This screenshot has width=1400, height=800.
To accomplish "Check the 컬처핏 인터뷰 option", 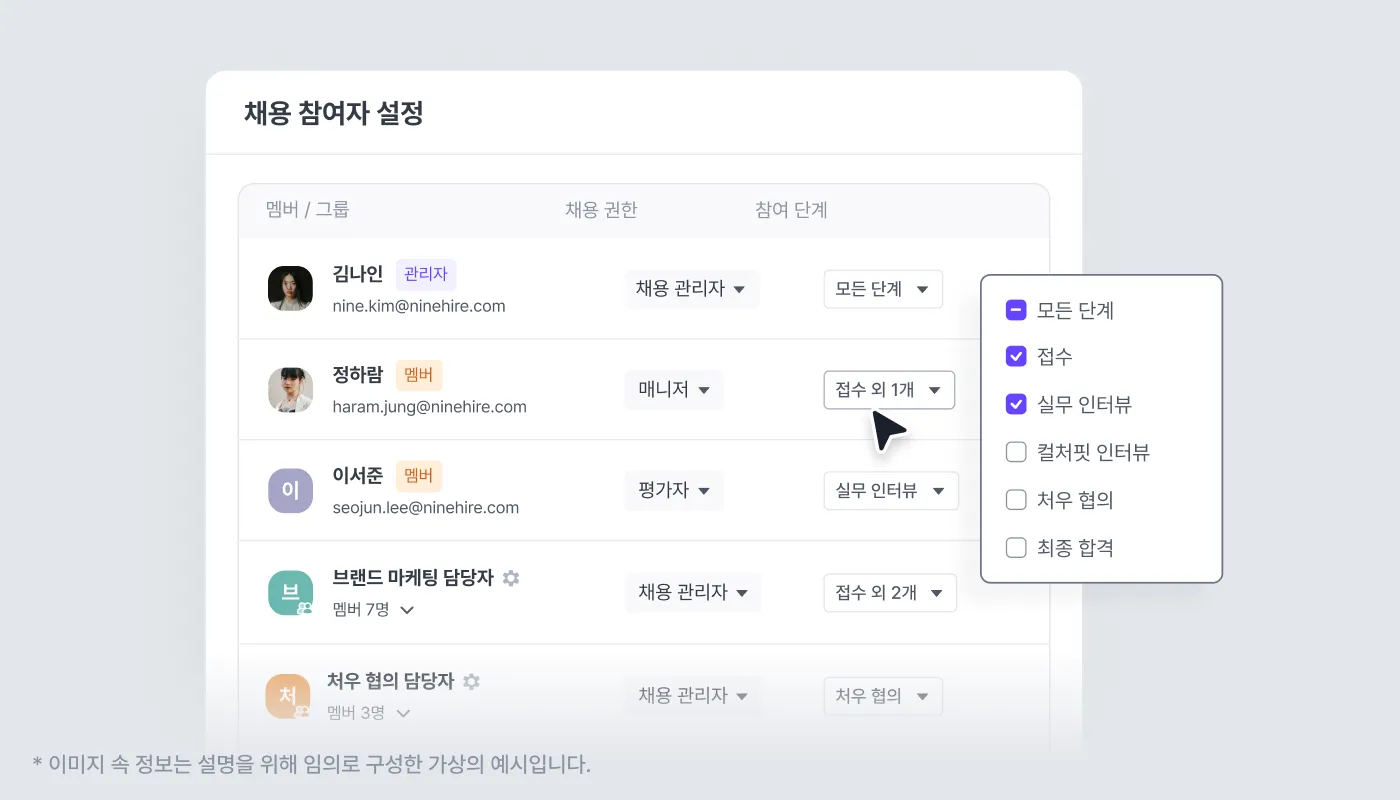I will click(1016, 452).
